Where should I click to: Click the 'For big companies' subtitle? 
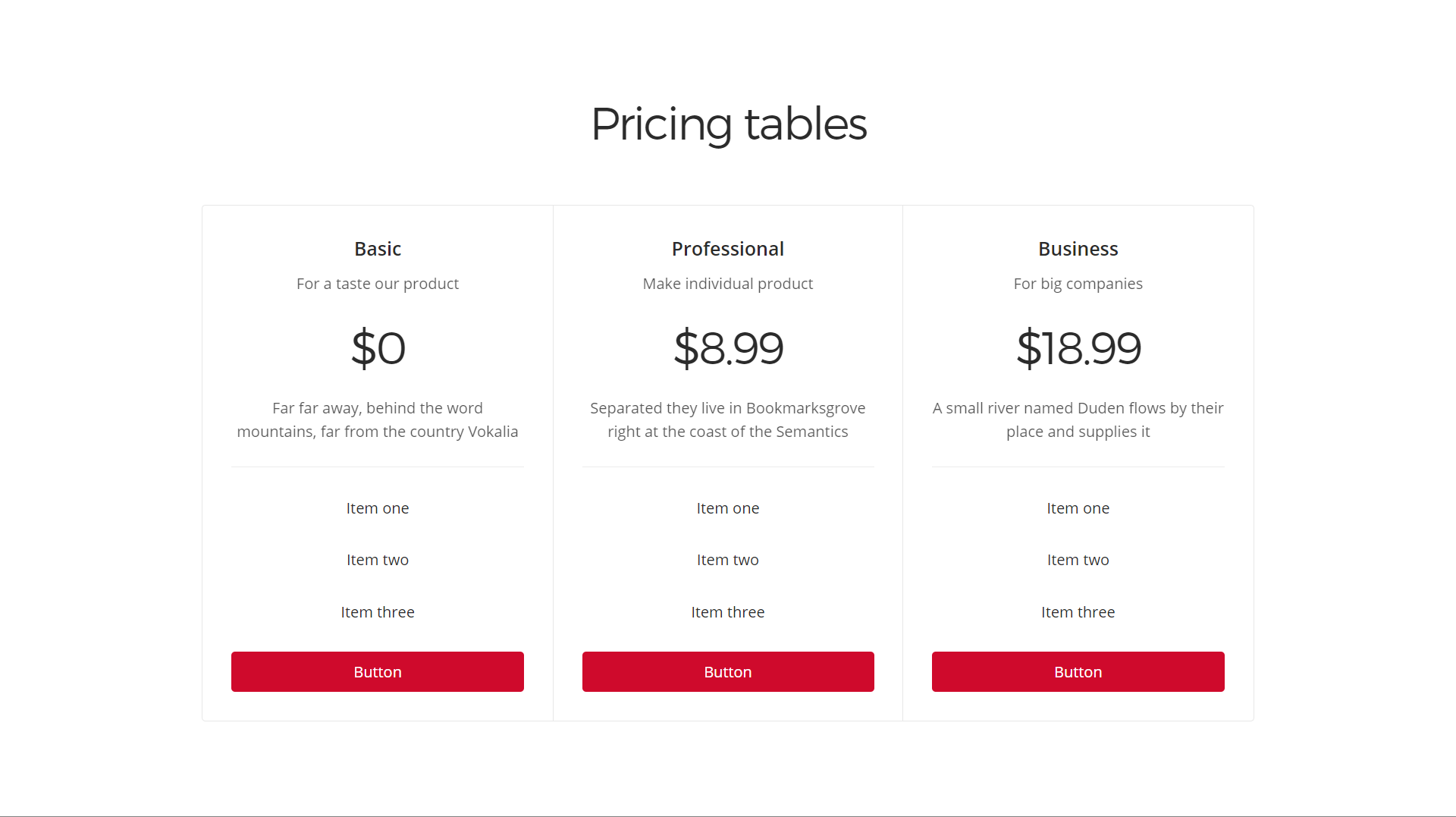click(x=1078, y=284)
